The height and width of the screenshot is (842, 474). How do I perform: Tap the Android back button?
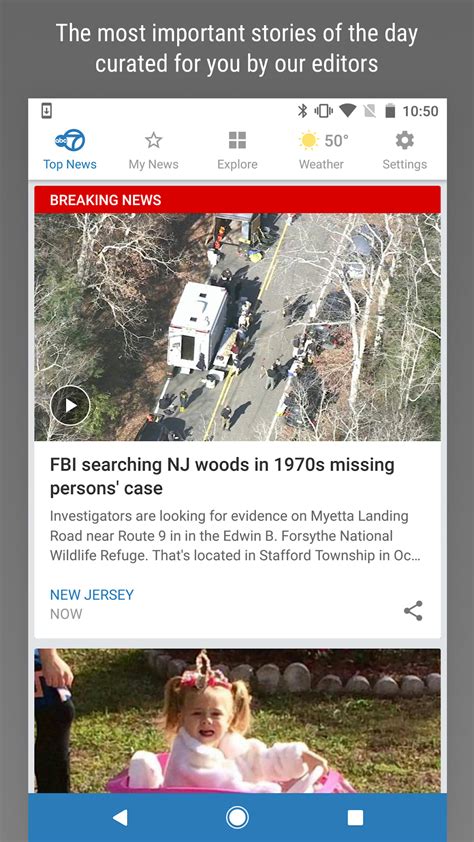(120, 818)
